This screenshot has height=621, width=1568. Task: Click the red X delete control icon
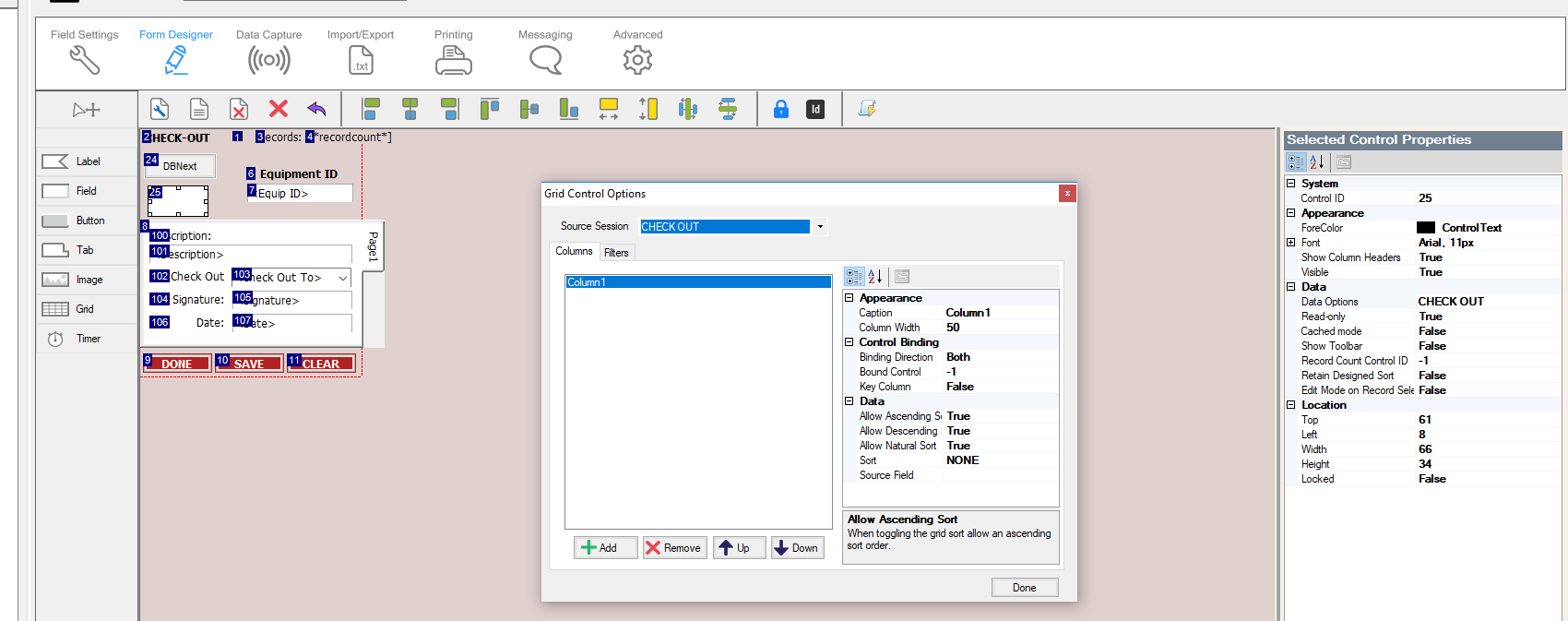(x=279, y=109)
